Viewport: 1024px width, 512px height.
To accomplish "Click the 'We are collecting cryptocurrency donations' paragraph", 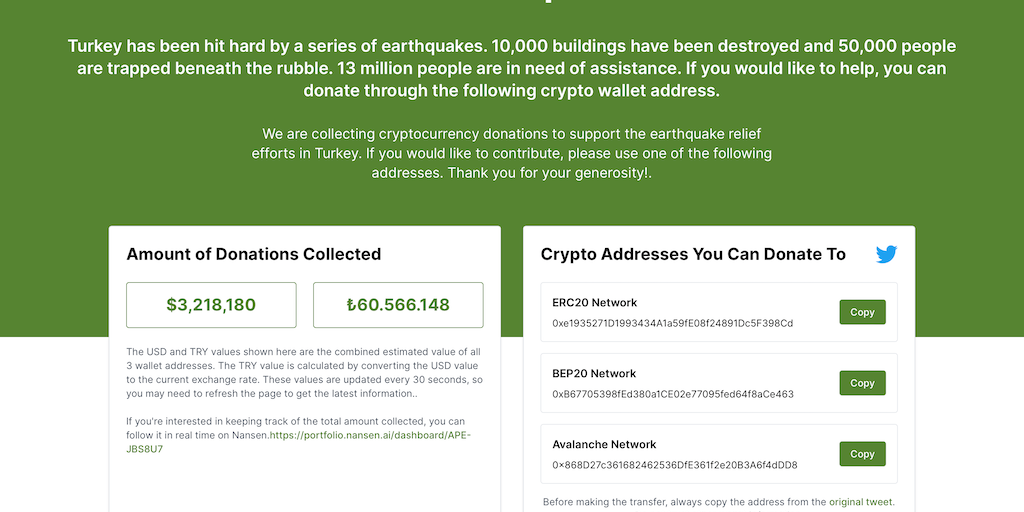I will click(512, 153).
